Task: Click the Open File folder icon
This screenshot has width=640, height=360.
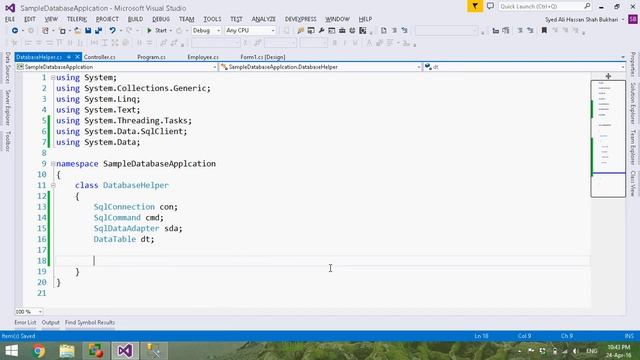Action: (77, 31)
